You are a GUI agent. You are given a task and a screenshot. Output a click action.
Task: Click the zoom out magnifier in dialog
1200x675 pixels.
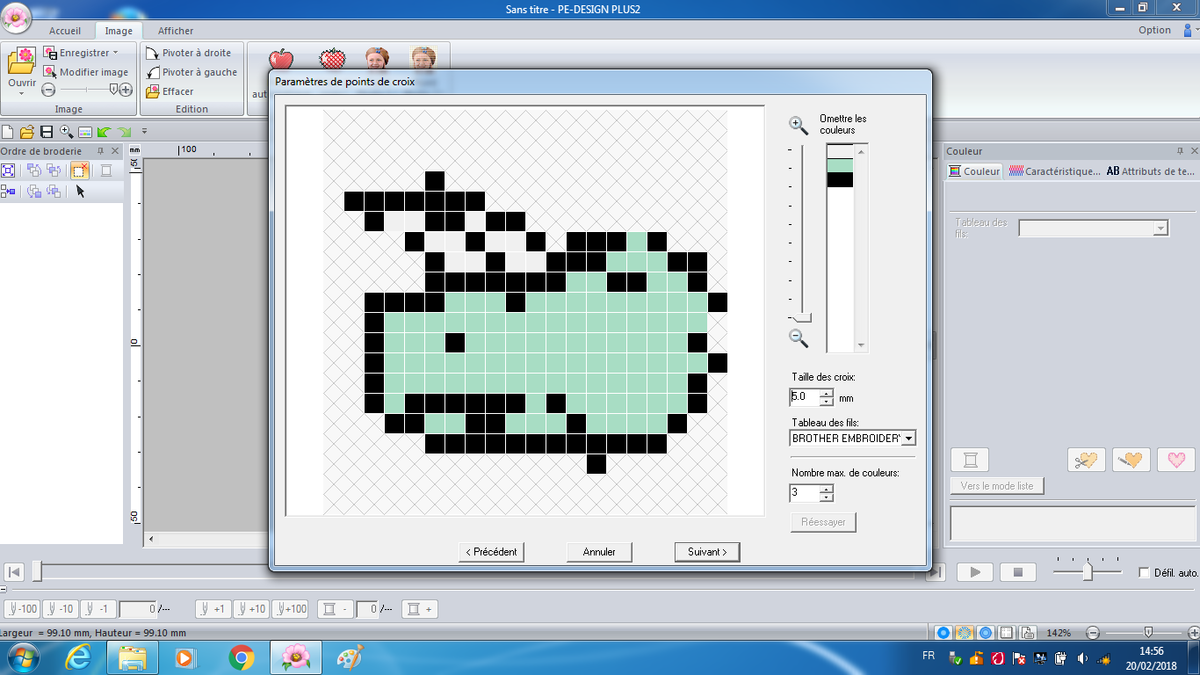tap(798, 338)
